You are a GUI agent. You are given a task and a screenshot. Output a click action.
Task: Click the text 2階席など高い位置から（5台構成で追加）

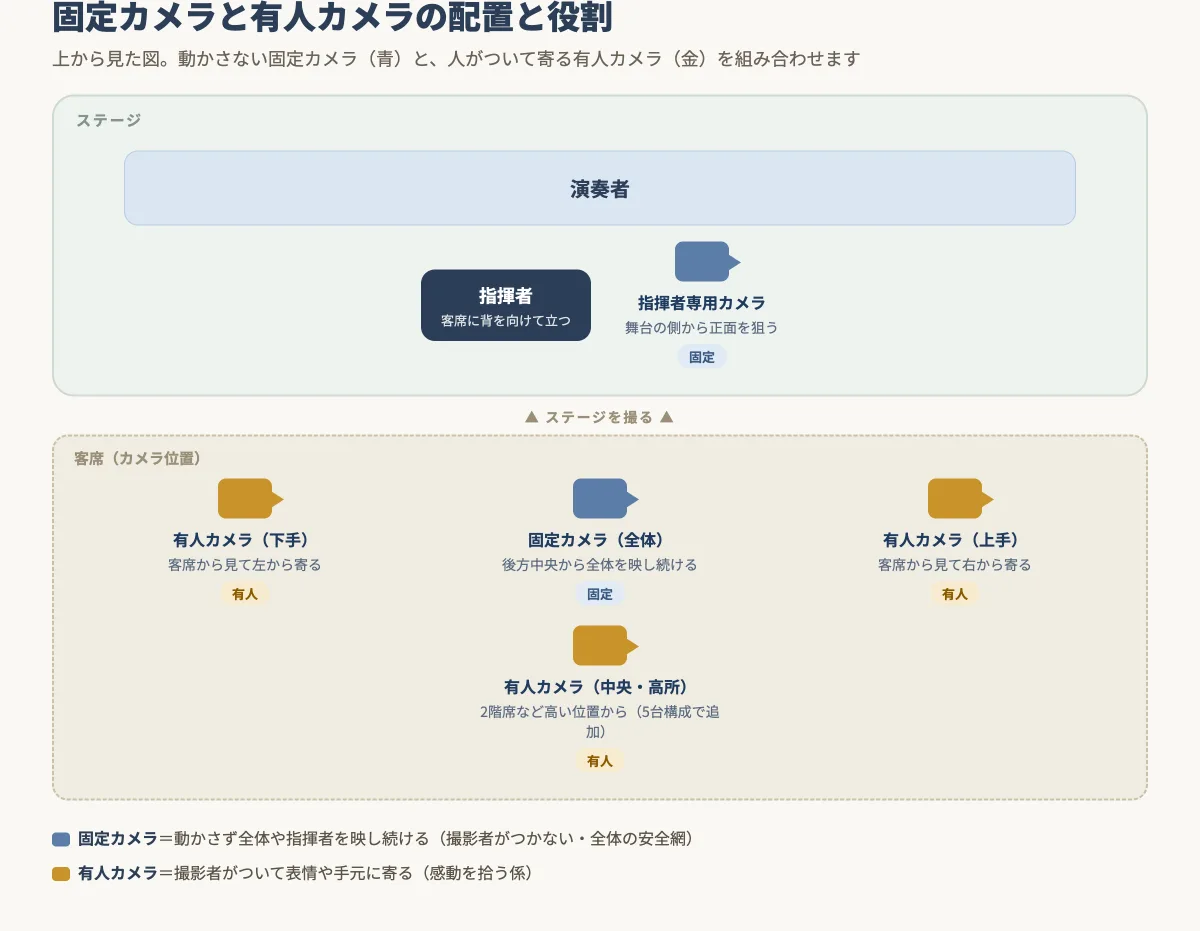[600, 722]
